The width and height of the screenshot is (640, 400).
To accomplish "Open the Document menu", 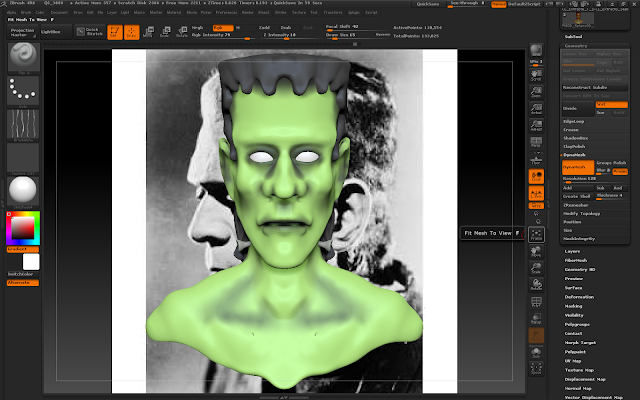I will coord(60,12).
